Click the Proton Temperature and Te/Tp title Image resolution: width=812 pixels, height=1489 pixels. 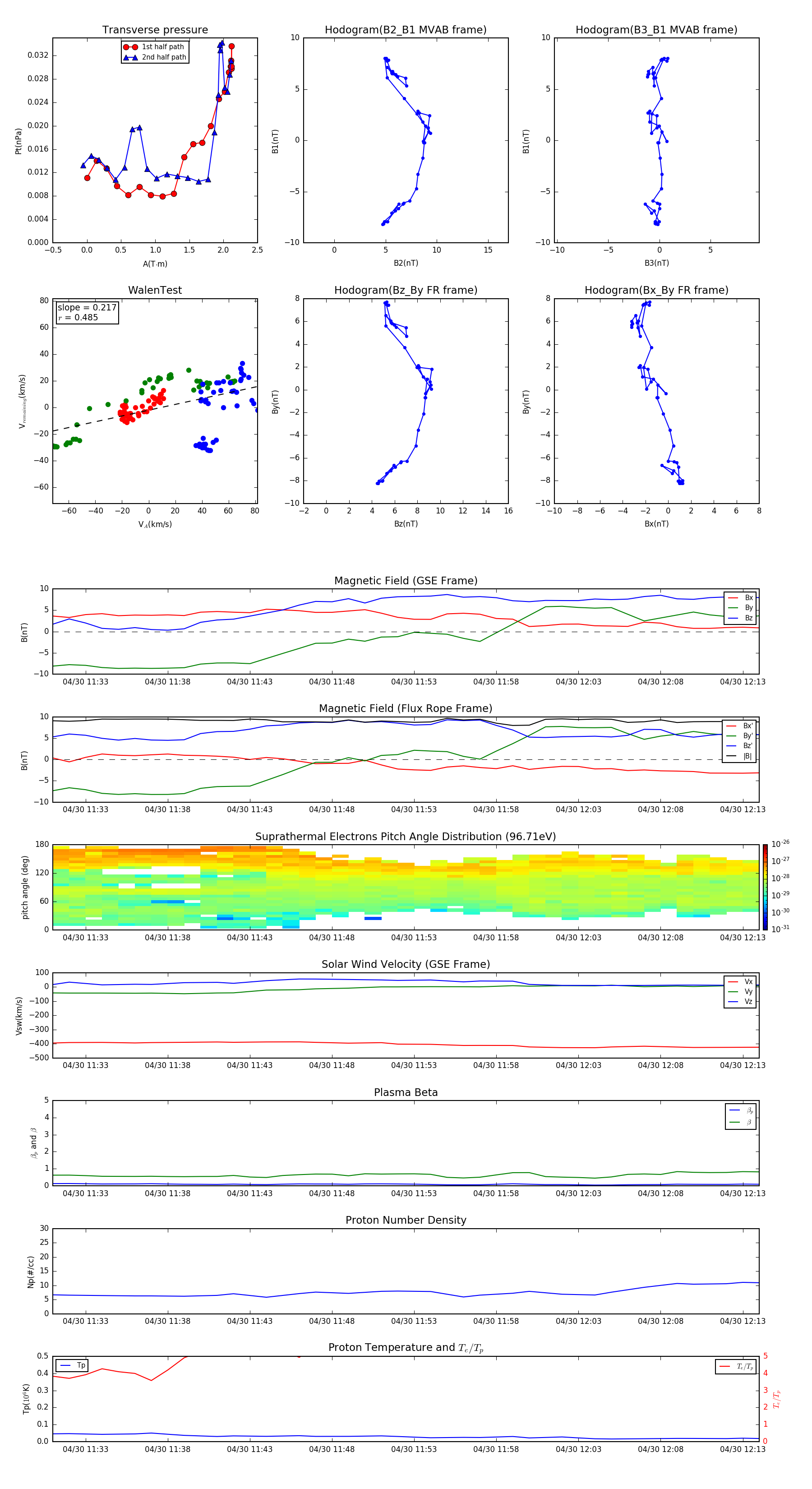406,1348
